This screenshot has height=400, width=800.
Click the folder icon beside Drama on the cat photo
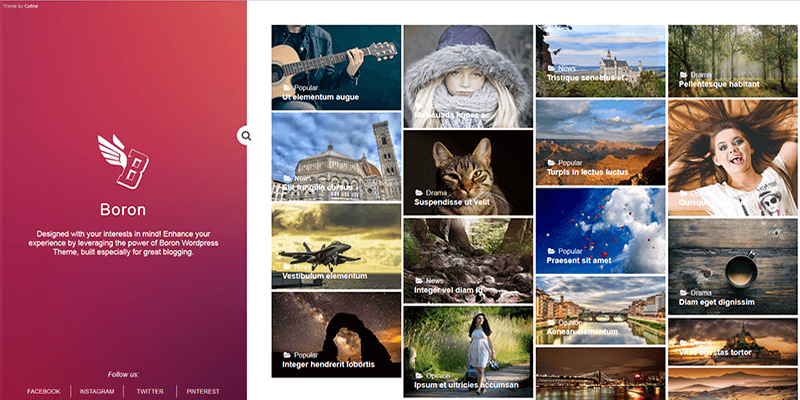[x=418, y=192]
